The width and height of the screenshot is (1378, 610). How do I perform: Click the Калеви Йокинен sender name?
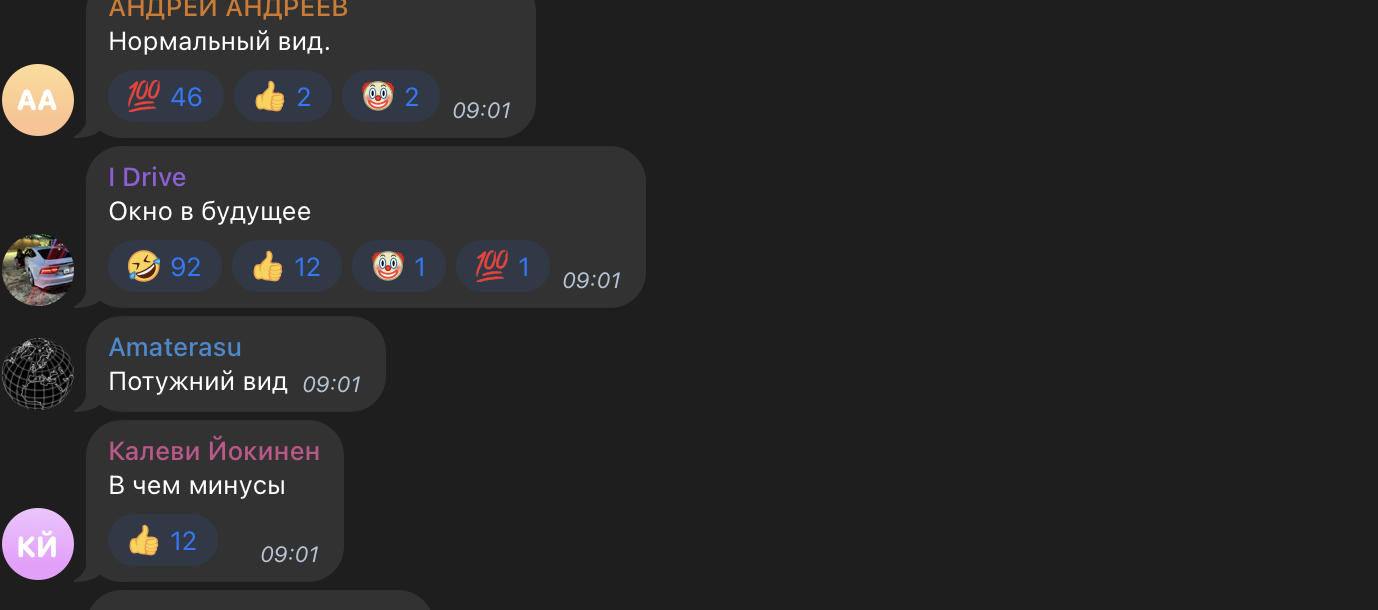pos(214,451)
